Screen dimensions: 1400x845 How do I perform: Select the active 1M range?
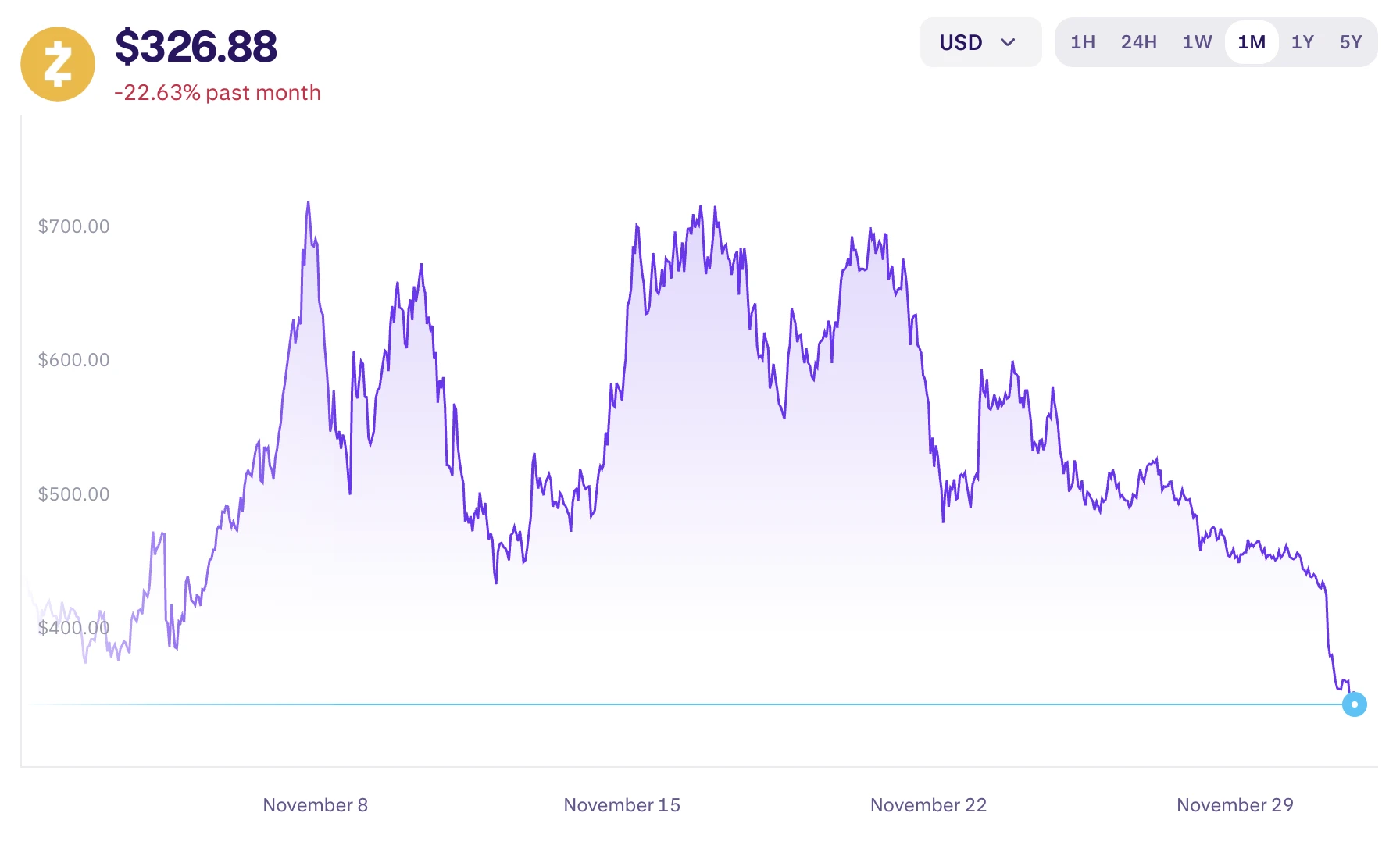coord(1251,42)
